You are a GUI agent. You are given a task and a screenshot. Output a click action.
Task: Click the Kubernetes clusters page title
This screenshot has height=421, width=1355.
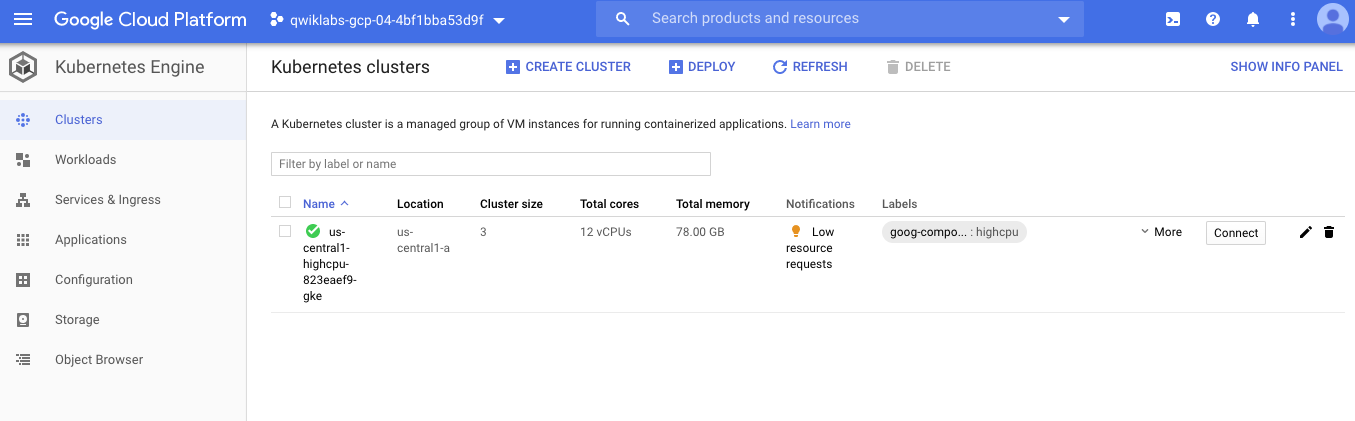[x=350, y=67]
